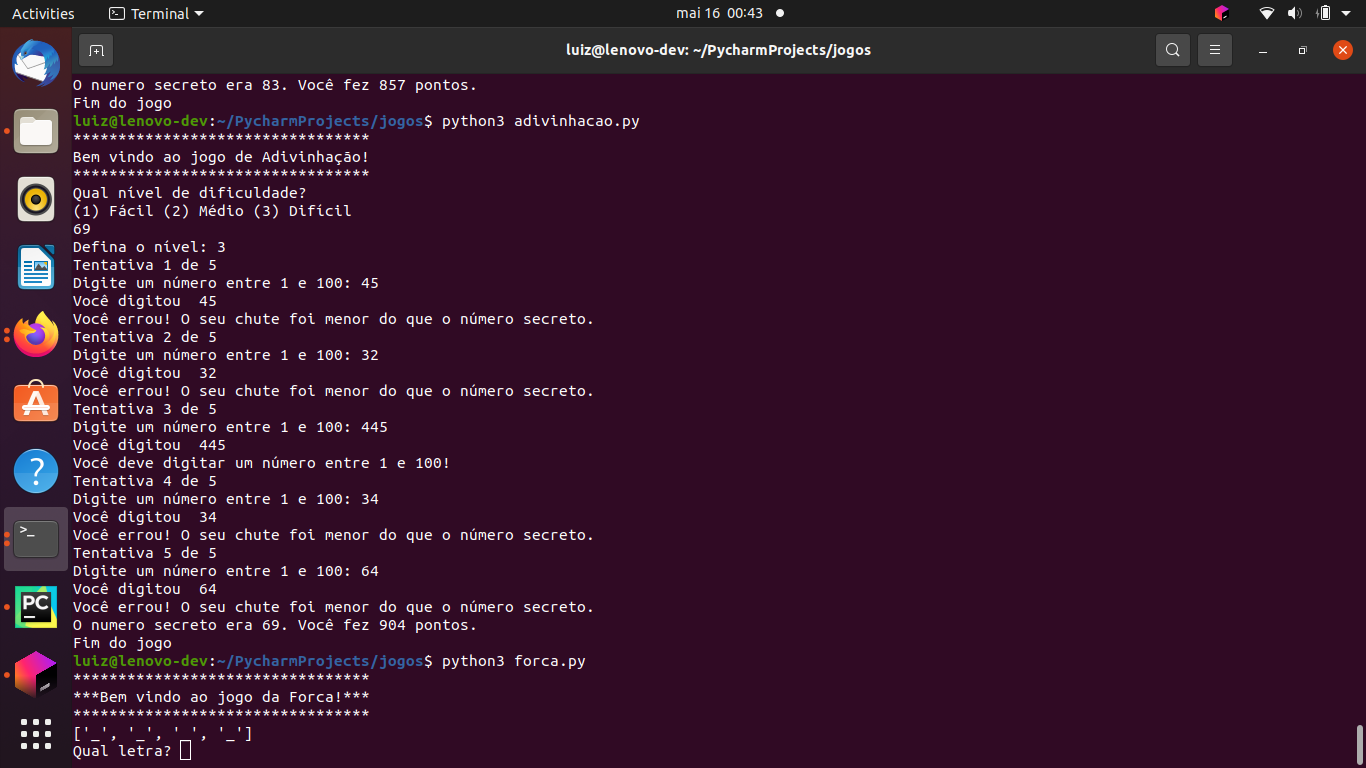Click the 'Qual letra?' input cursor
Viewport: 1366px width, 768px height.
tap(185, 750)
